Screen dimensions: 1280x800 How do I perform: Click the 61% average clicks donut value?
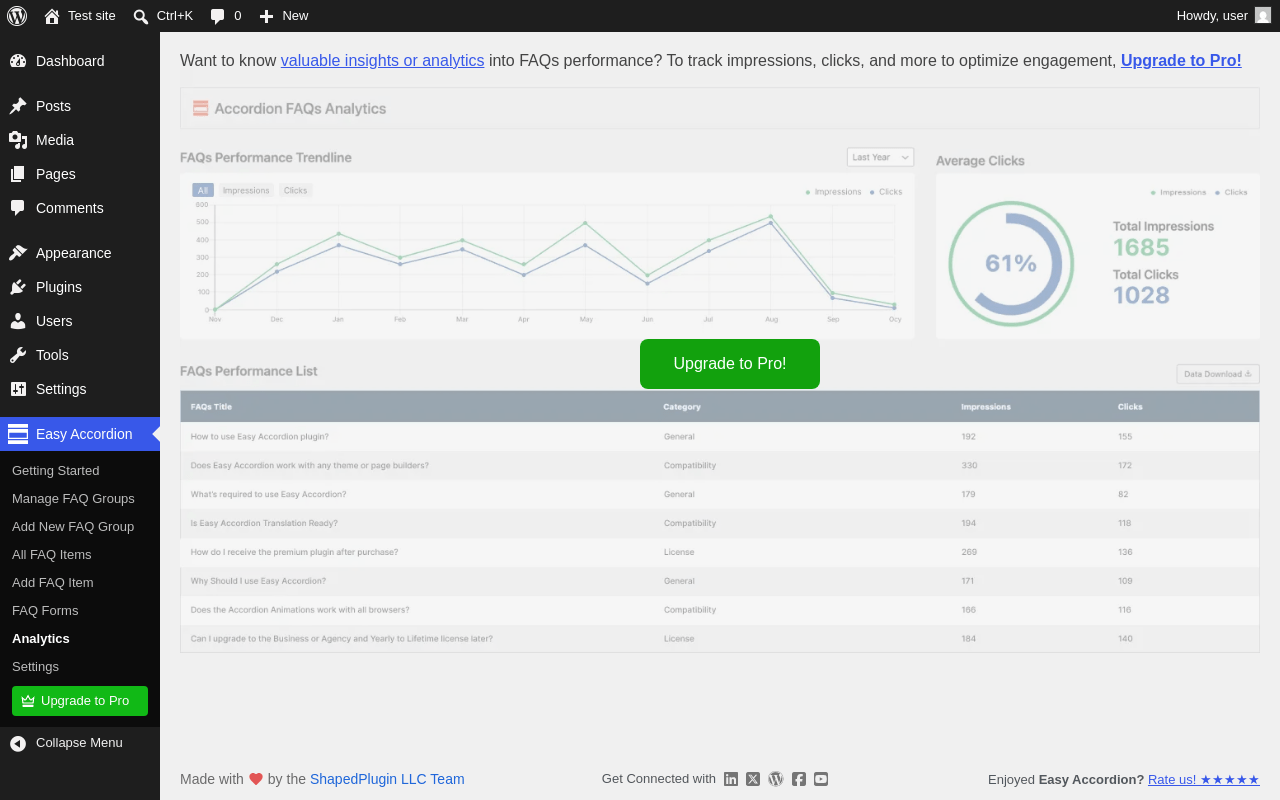[x=1011, y=263]
